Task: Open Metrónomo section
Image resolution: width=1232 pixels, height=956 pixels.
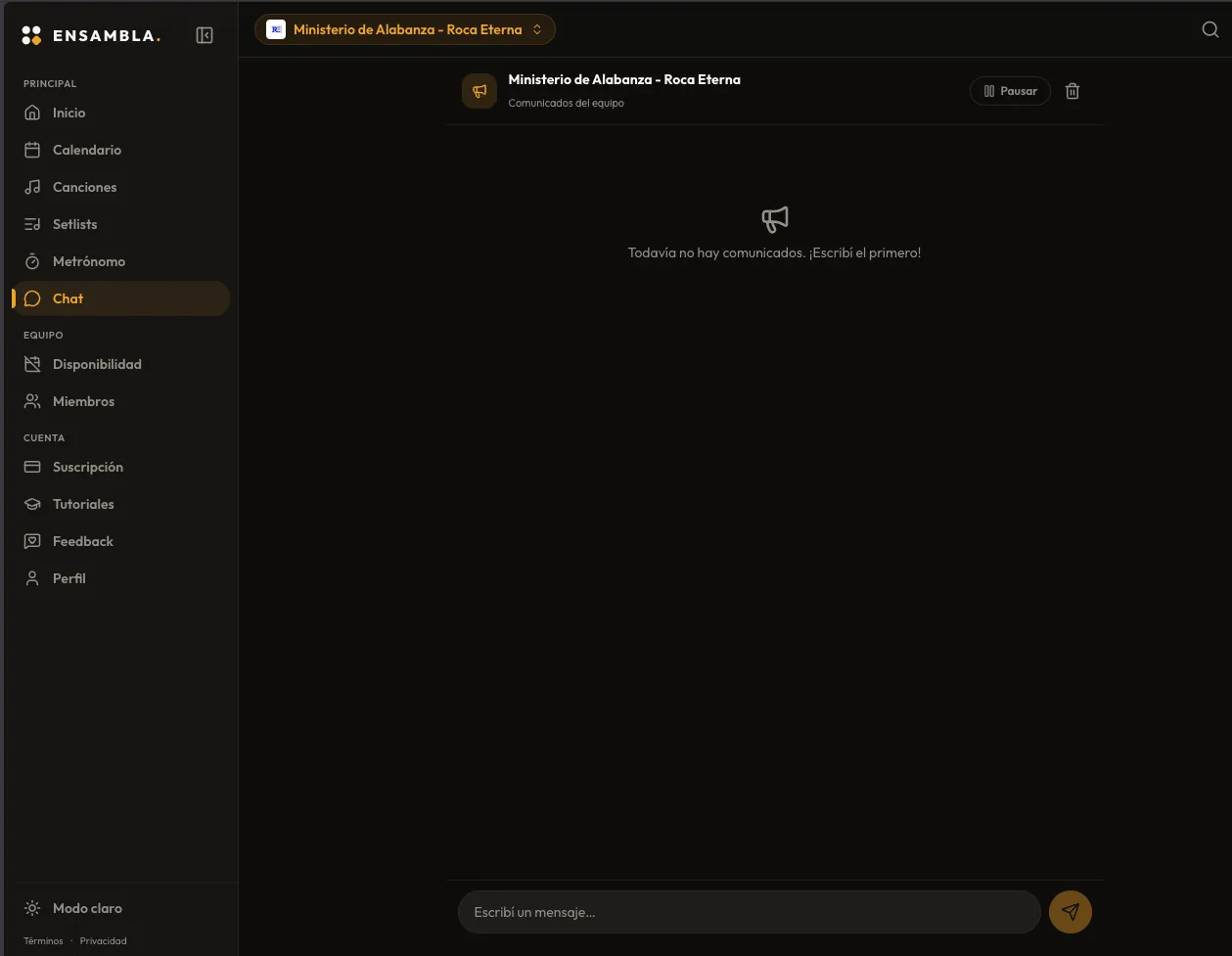Action: pos(120,261)
